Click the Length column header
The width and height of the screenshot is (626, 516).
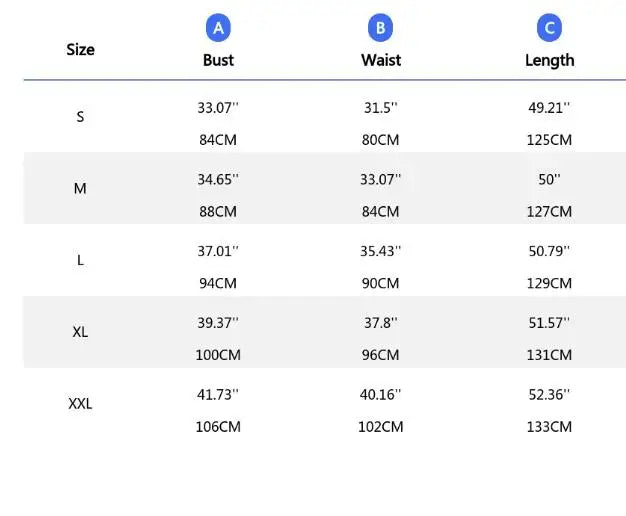coord(549,60)
